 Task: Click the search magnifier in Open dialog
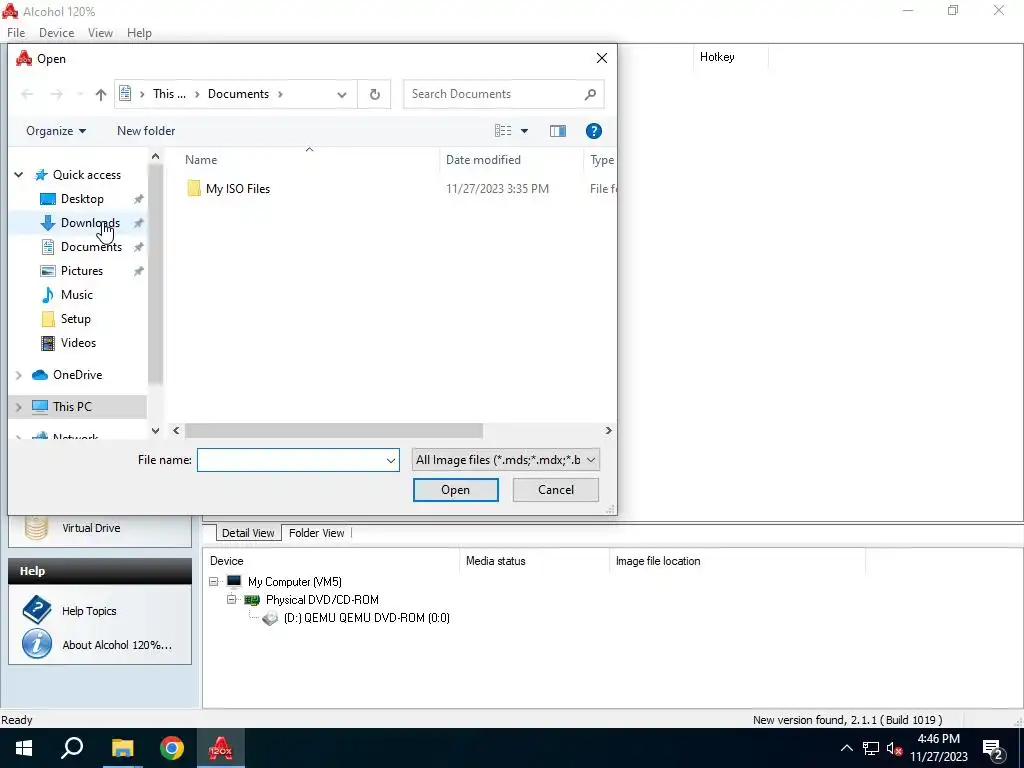pos(590,94)
